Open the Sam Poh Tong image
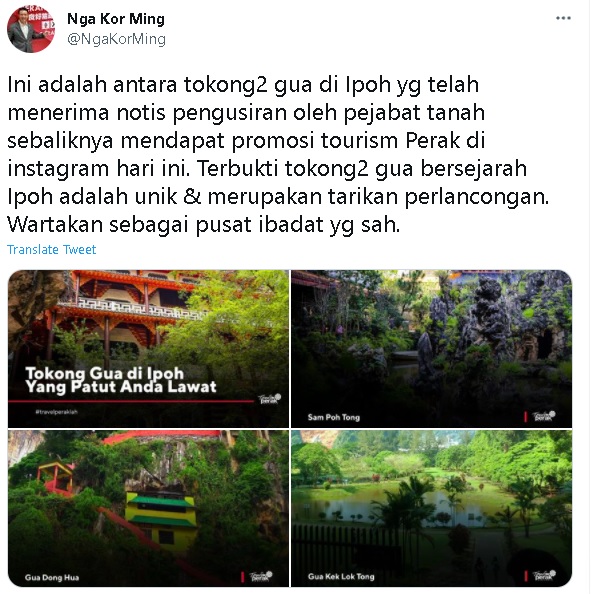The image size is (591, 594). (x=432, y=349)
